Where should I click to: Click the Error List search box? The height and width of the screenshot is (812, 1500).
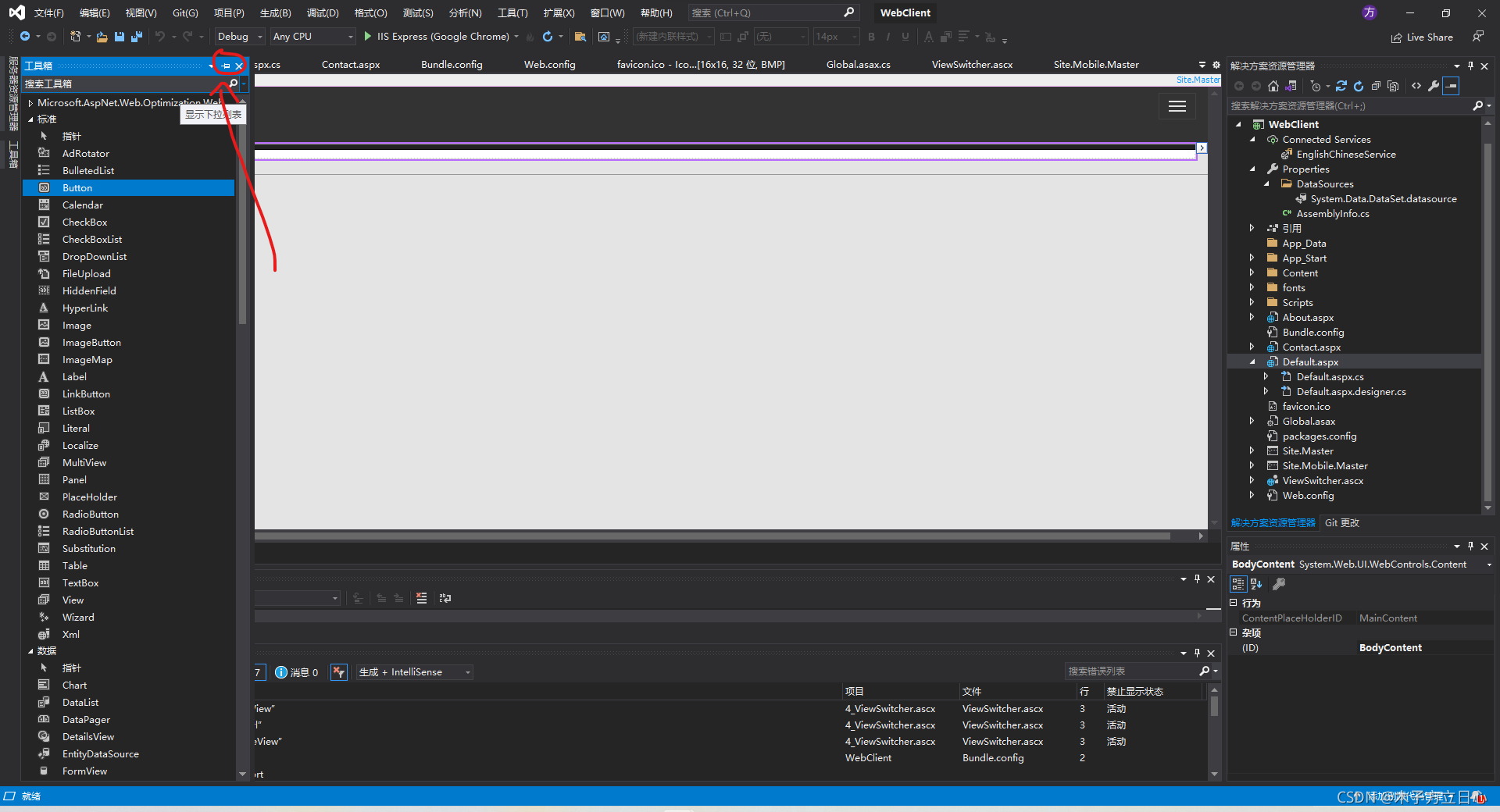[x=1131, y=671]
